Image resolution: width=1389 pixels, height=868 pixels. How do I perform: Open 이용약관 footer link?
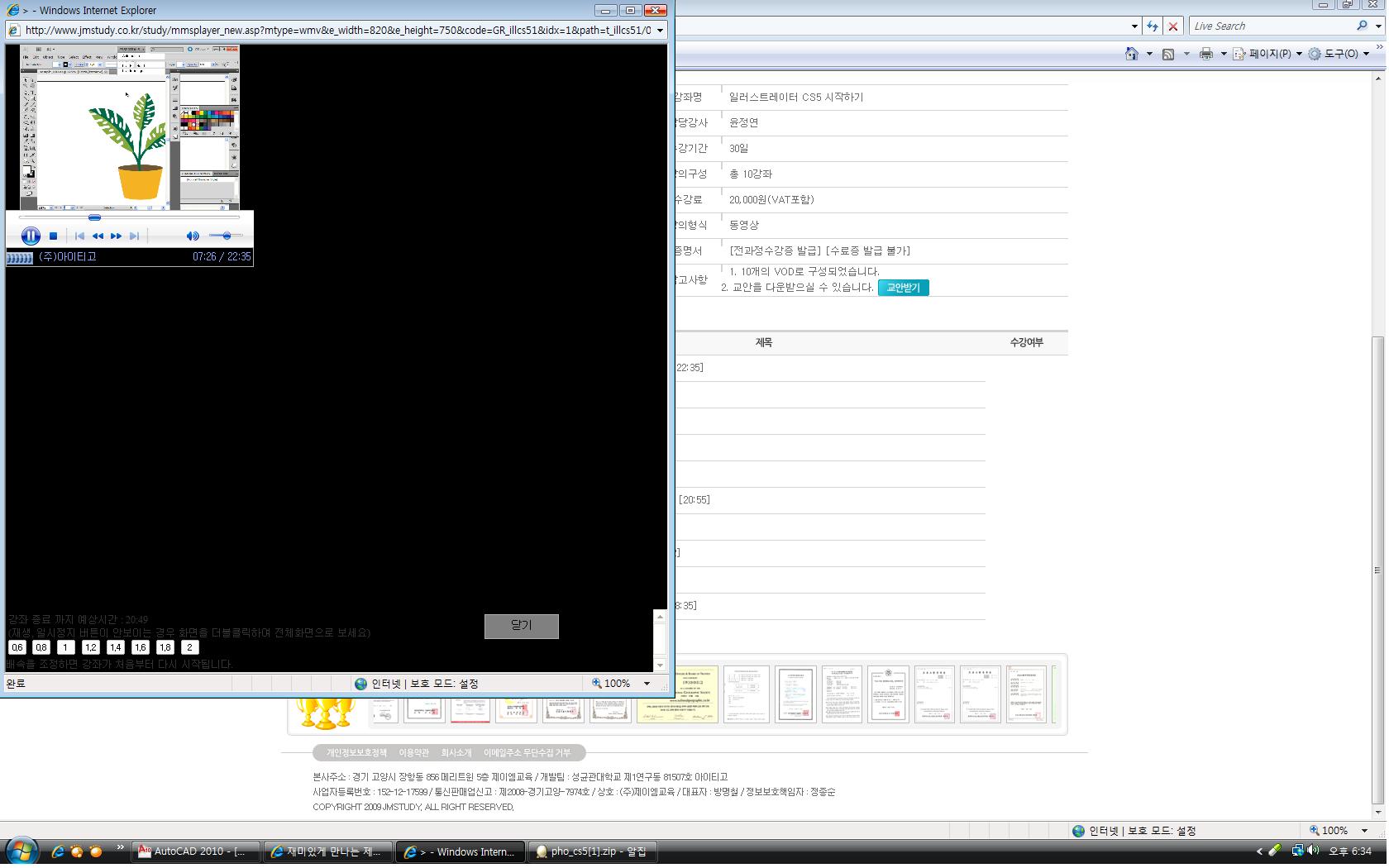(x=413, y=753)
